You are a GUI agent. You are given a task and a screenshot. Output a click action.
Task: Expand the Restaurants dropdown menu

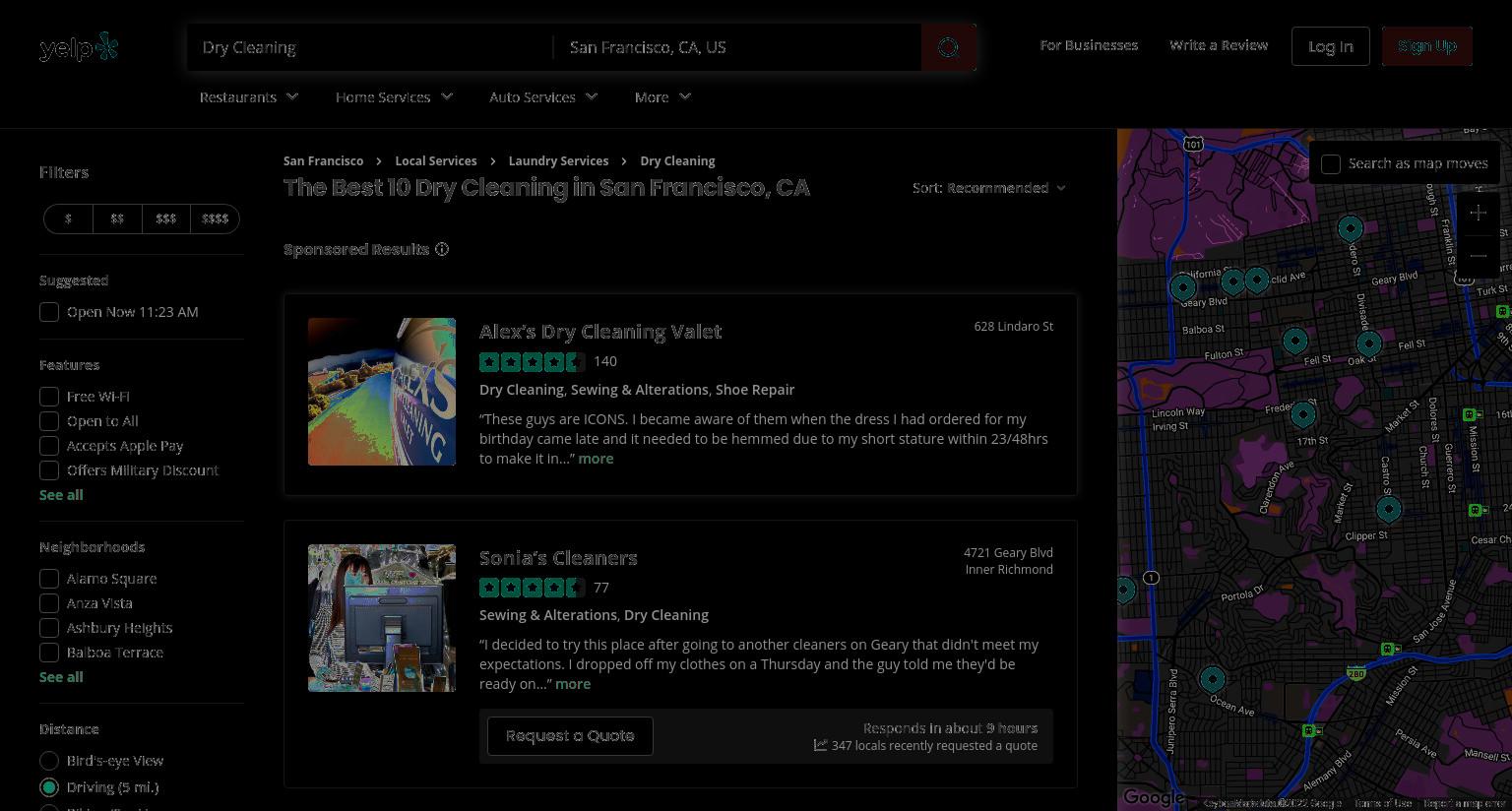[249, 97]
